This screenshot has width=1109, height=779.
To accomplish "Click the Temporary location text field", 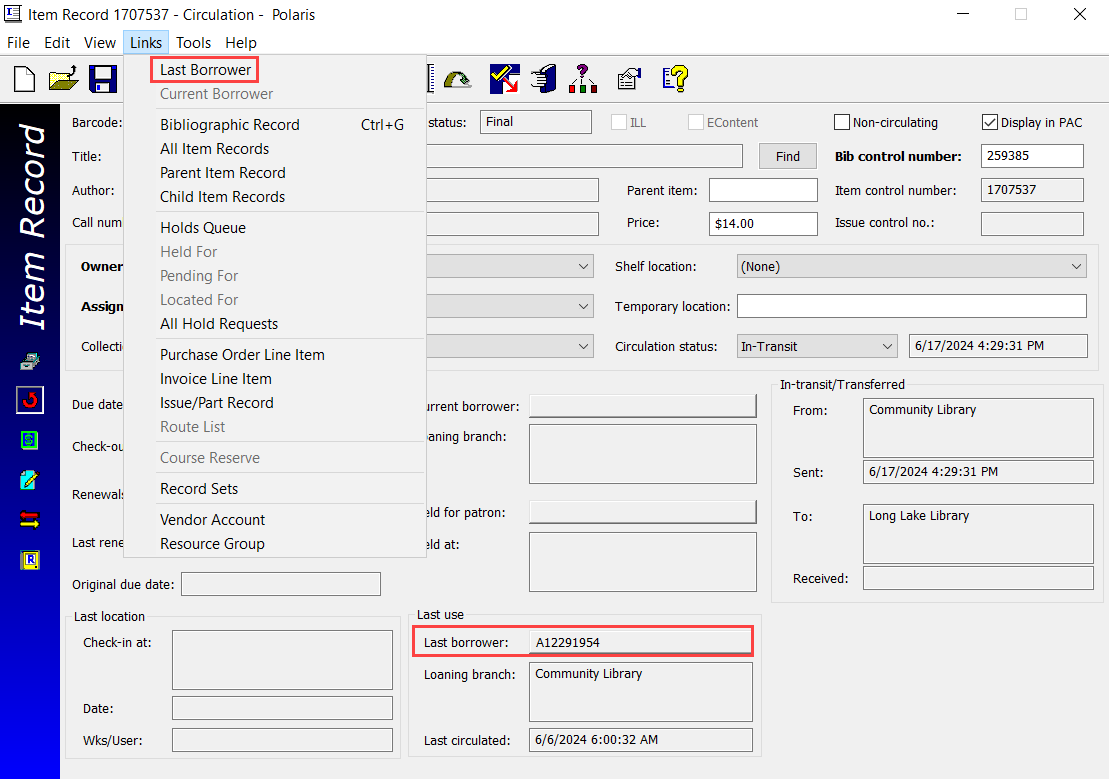I will pyautogui.click(x=911, y=306).
